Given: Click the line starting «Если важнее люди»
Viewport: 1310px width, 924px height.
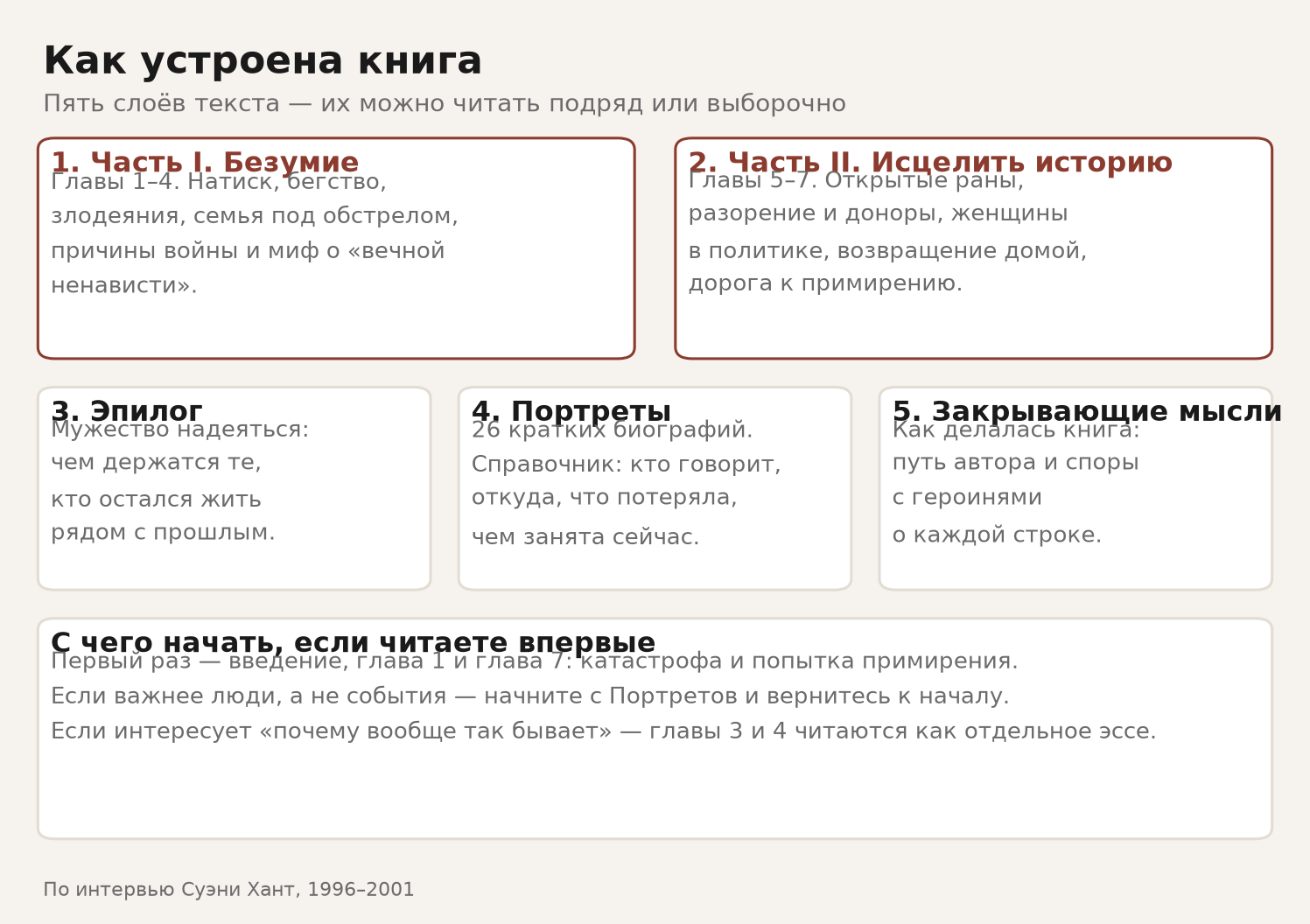Looking at the screenshot, I should pos(530,696).
